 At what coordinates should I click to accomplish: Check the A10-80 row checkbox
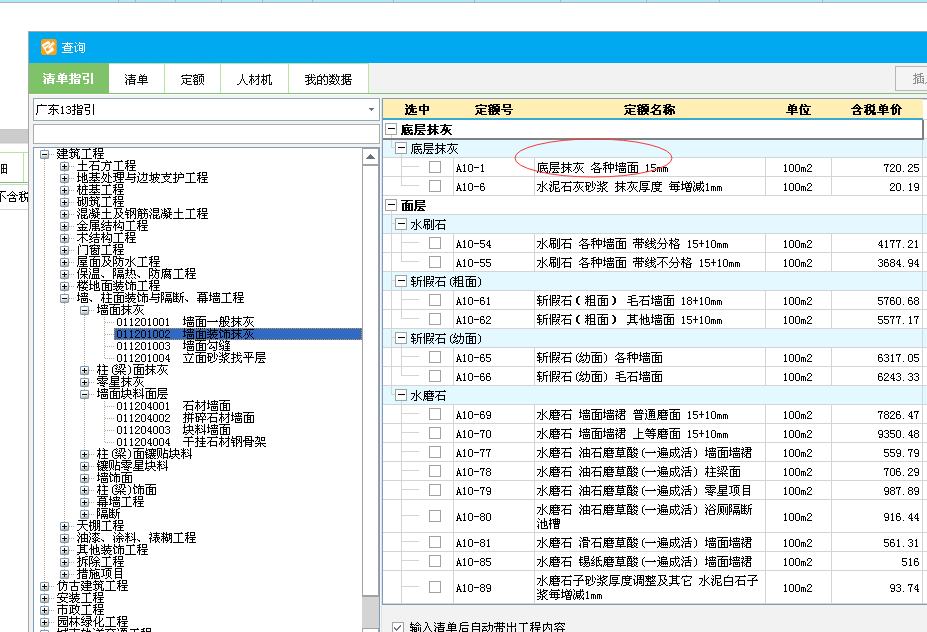[x=435, y=516]
